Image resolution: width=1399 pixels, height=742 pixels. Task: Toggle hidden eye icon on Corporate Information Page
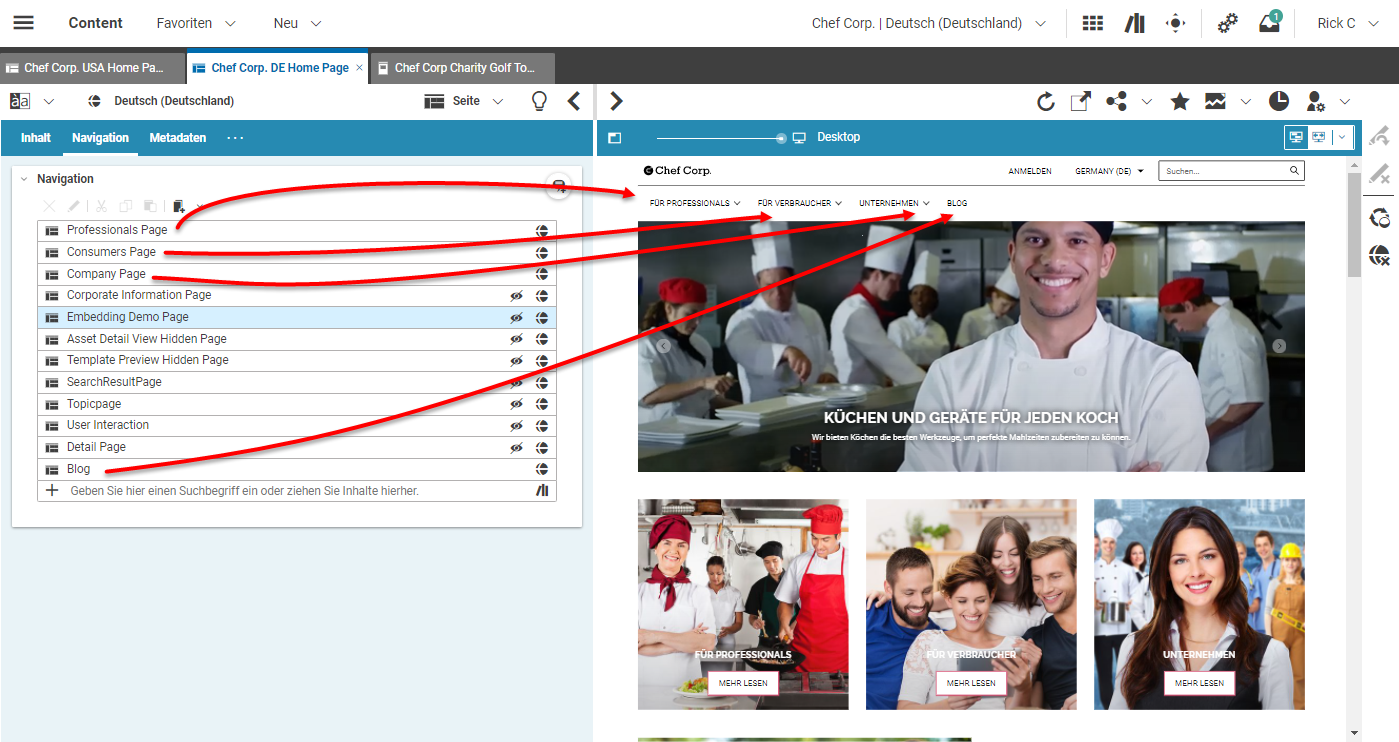516,296
